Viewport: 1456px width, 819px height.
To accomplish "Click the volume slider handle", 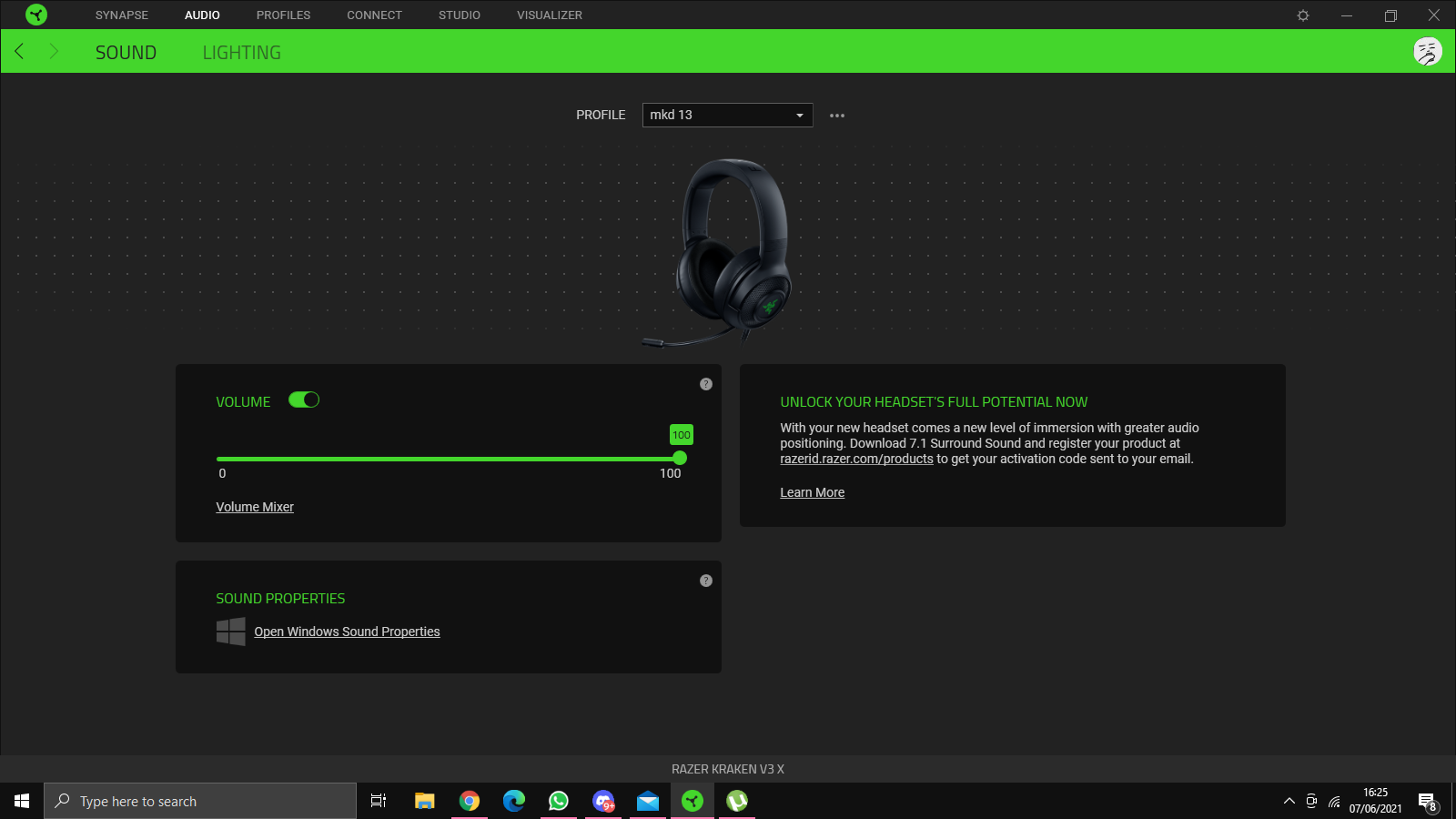I will click(680, 459).
